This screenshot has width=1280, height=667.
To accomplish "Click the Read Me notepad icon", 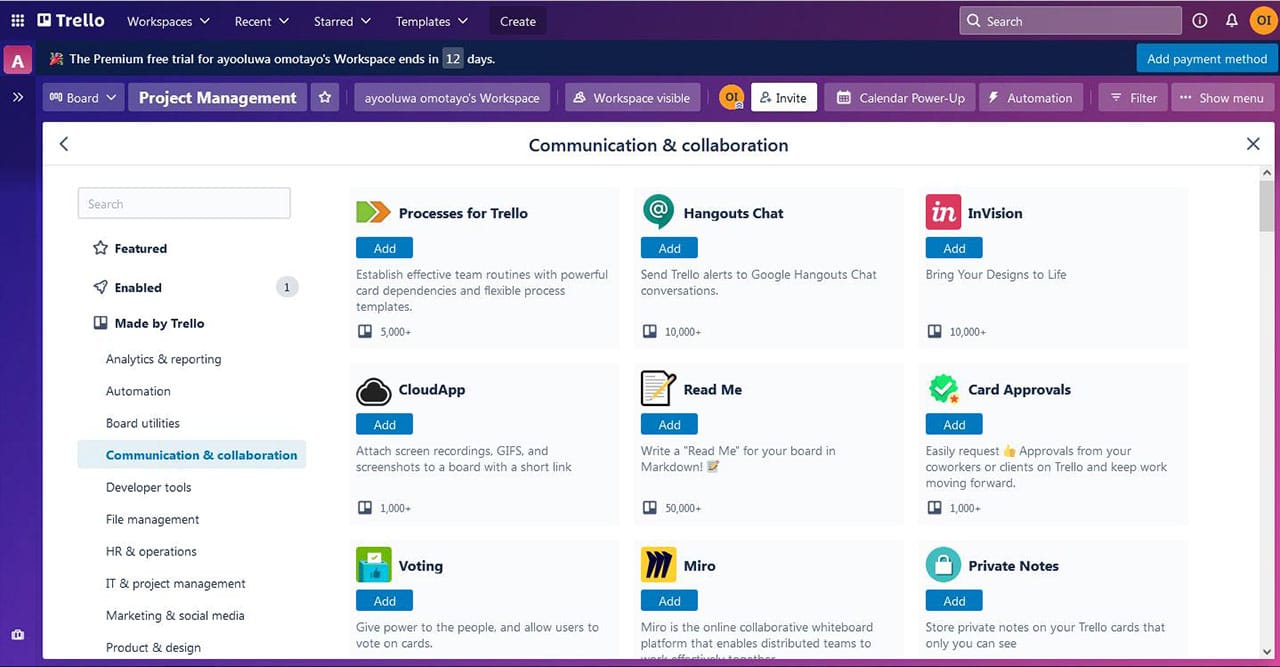I will coord(658,389).
